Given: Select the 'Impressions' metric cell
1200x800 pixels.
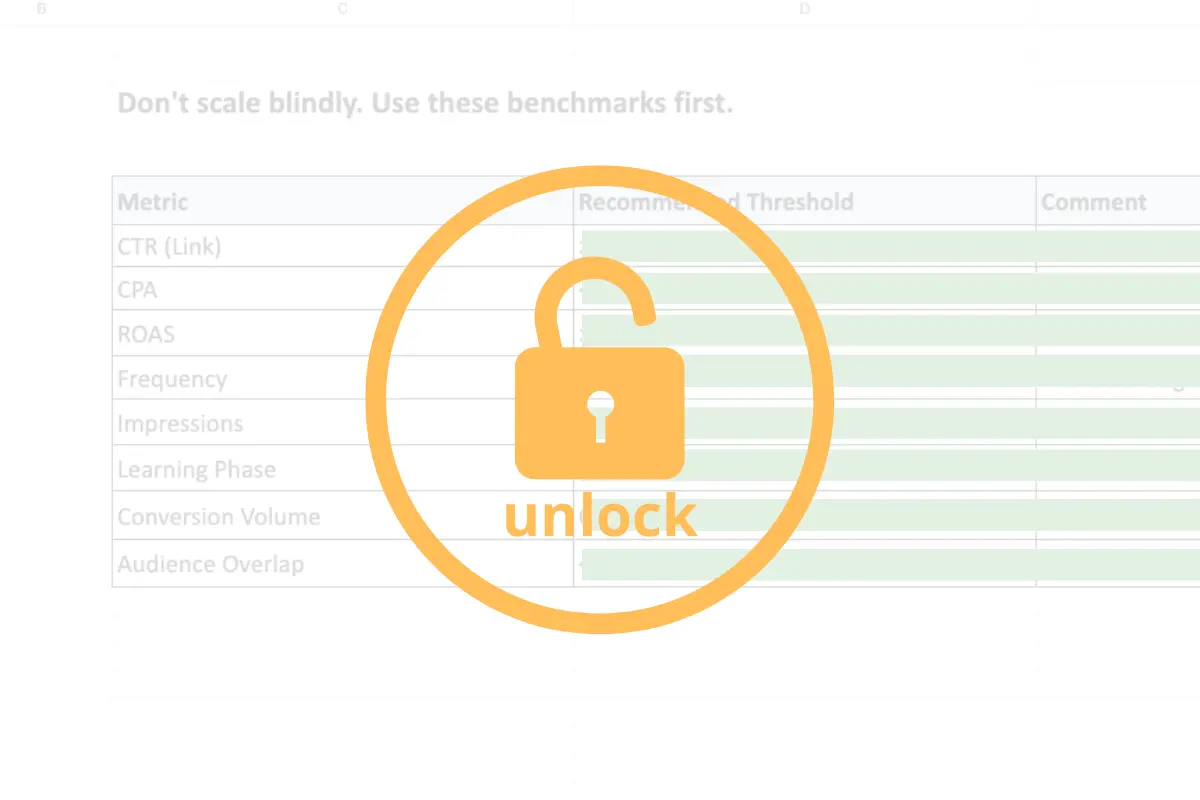Looking at the screenshot, I should (343, 423).
